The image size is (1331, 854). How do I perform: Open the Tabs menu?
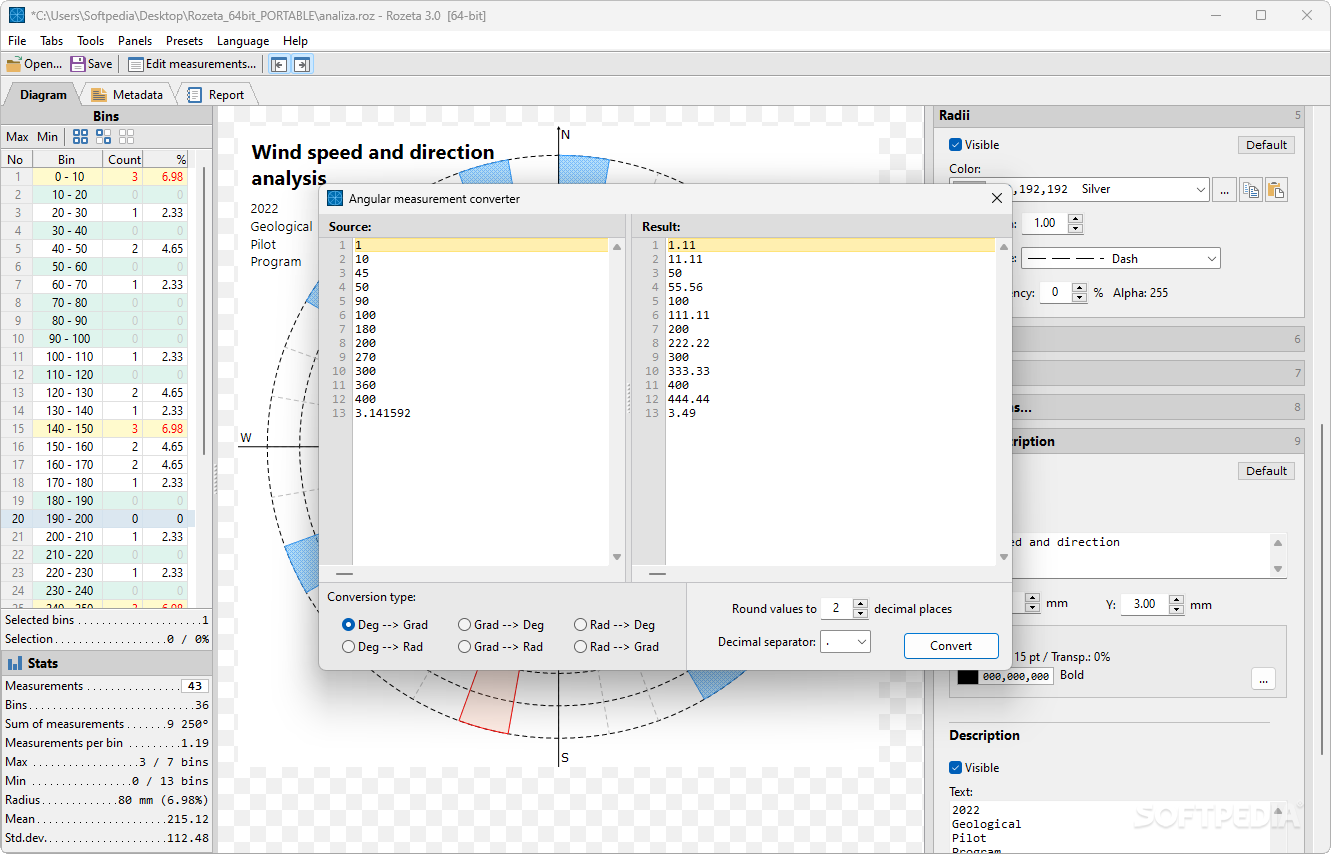point(51,41)
